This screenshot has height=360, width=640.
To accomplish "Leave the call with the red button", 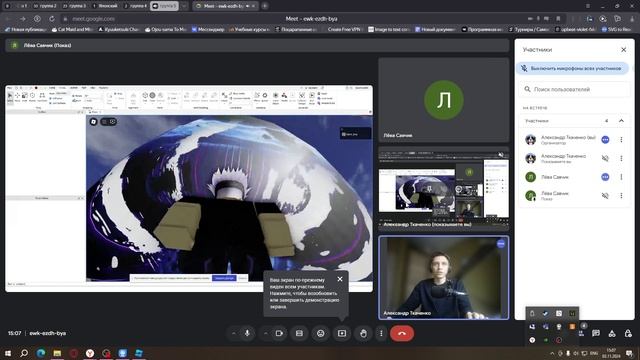I will 402,333.
